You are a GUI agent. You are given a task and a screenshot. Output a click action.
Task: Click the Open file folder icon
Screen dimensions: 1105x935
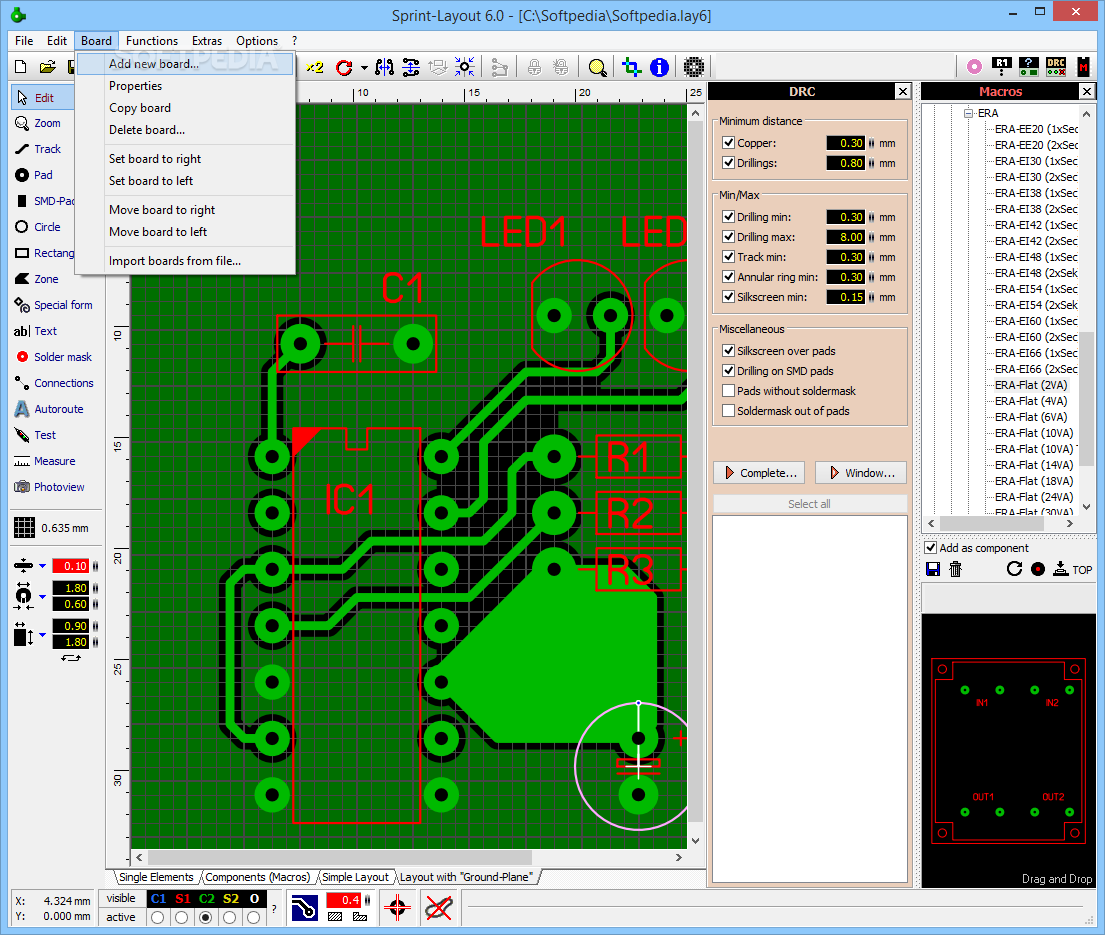click(47, 67)
